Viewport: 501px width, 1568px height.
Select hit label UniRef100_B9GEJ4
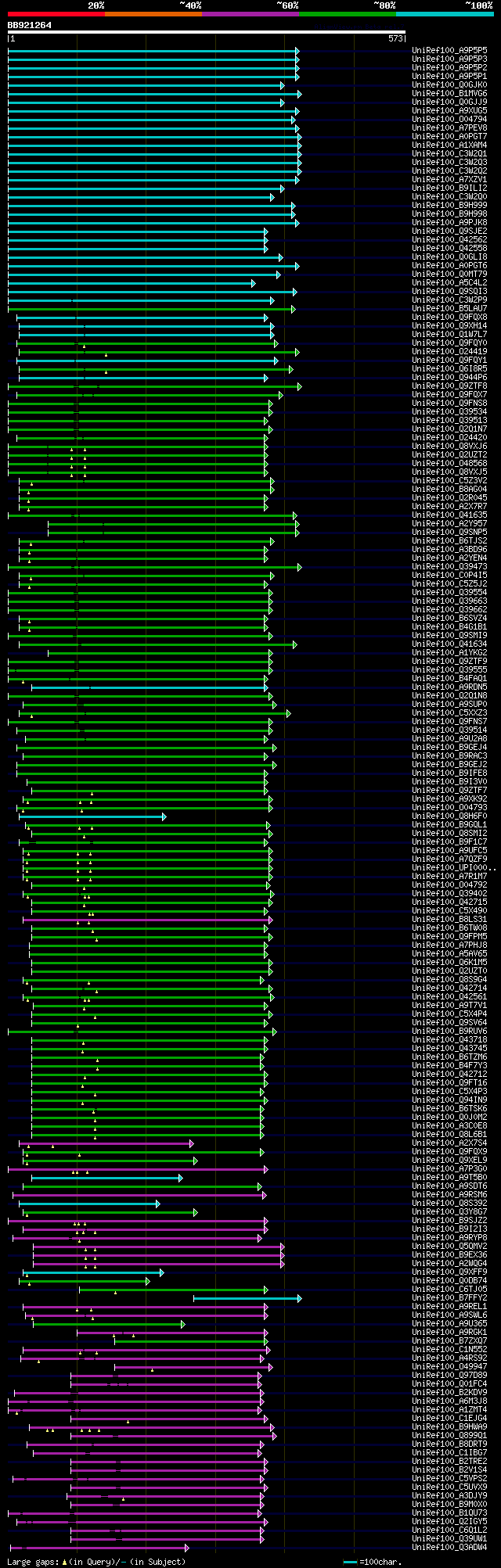(x=449, y=747)
